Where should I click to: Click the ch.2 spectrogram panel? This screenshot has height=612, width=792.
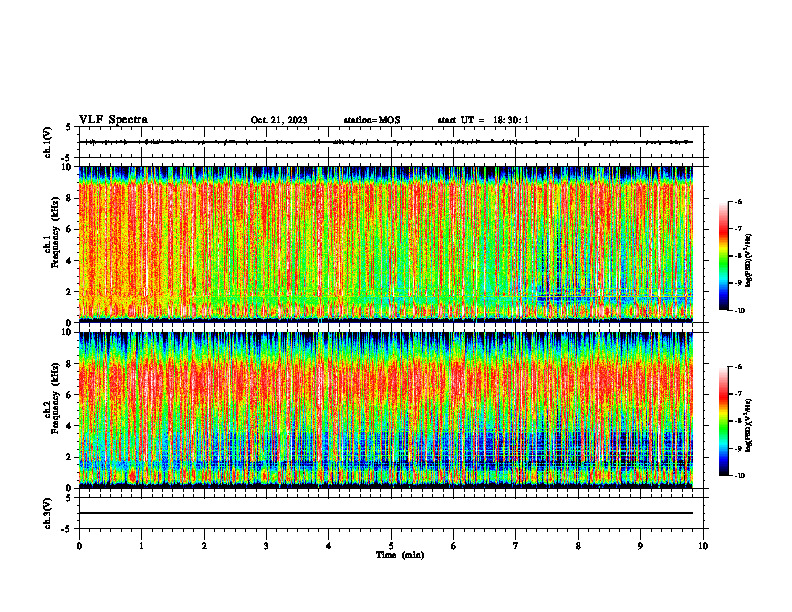(386, 410)
